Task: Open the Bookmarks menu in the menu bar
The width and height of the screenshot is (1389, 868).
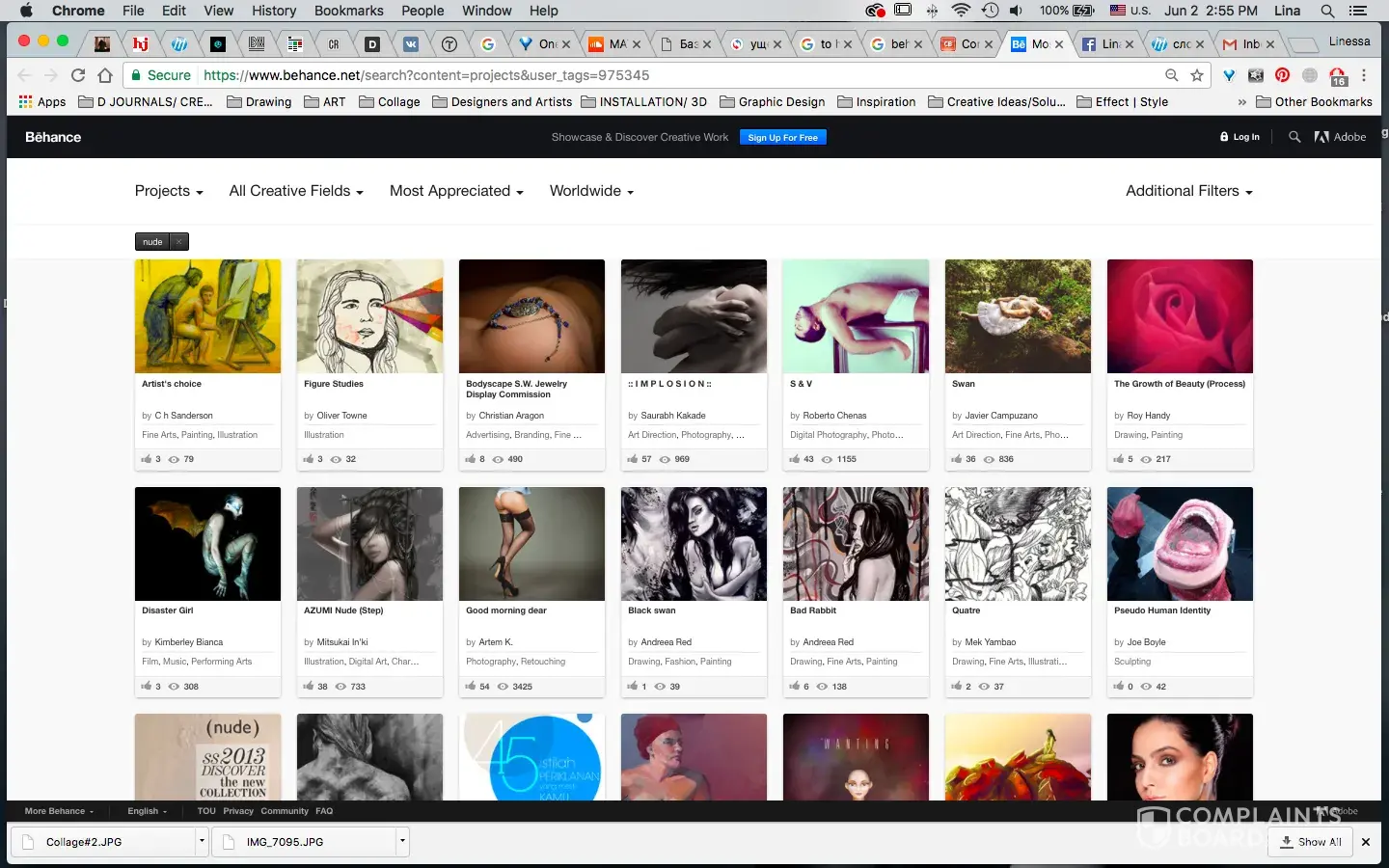Action: coord(348,11)
